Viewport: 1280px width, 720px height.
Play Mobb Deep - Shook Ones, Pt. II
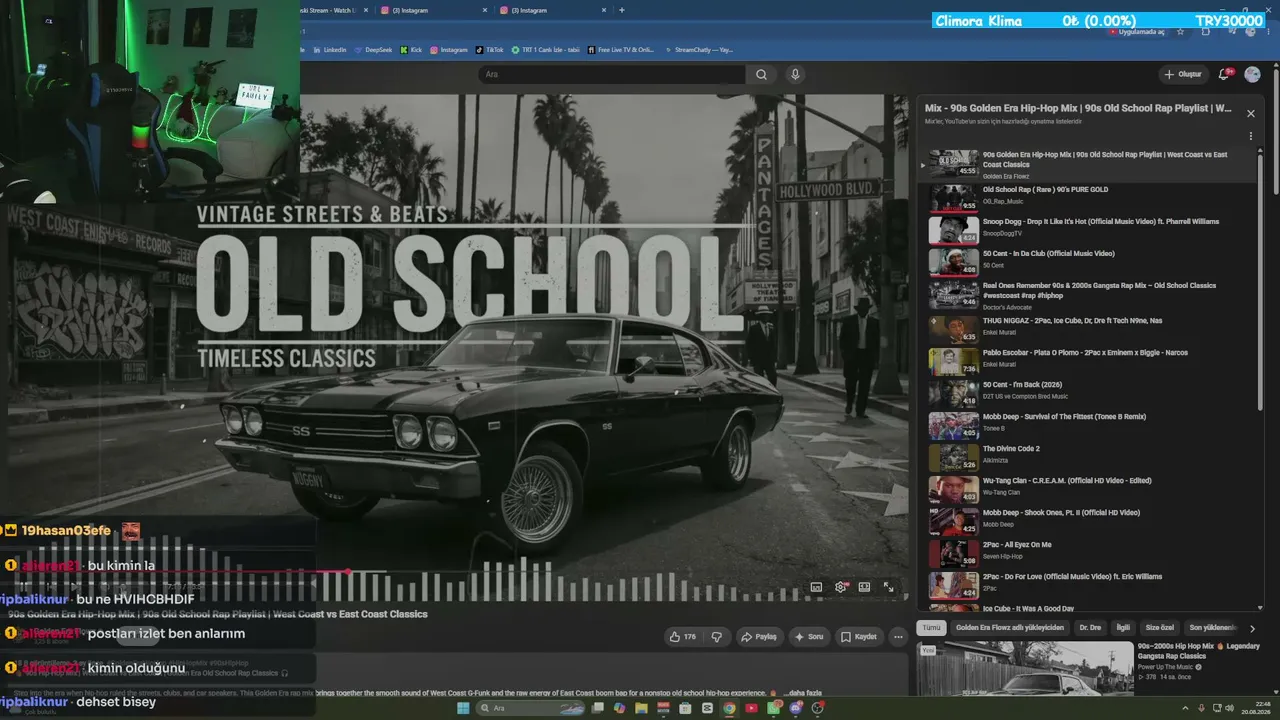[1089, 521]
